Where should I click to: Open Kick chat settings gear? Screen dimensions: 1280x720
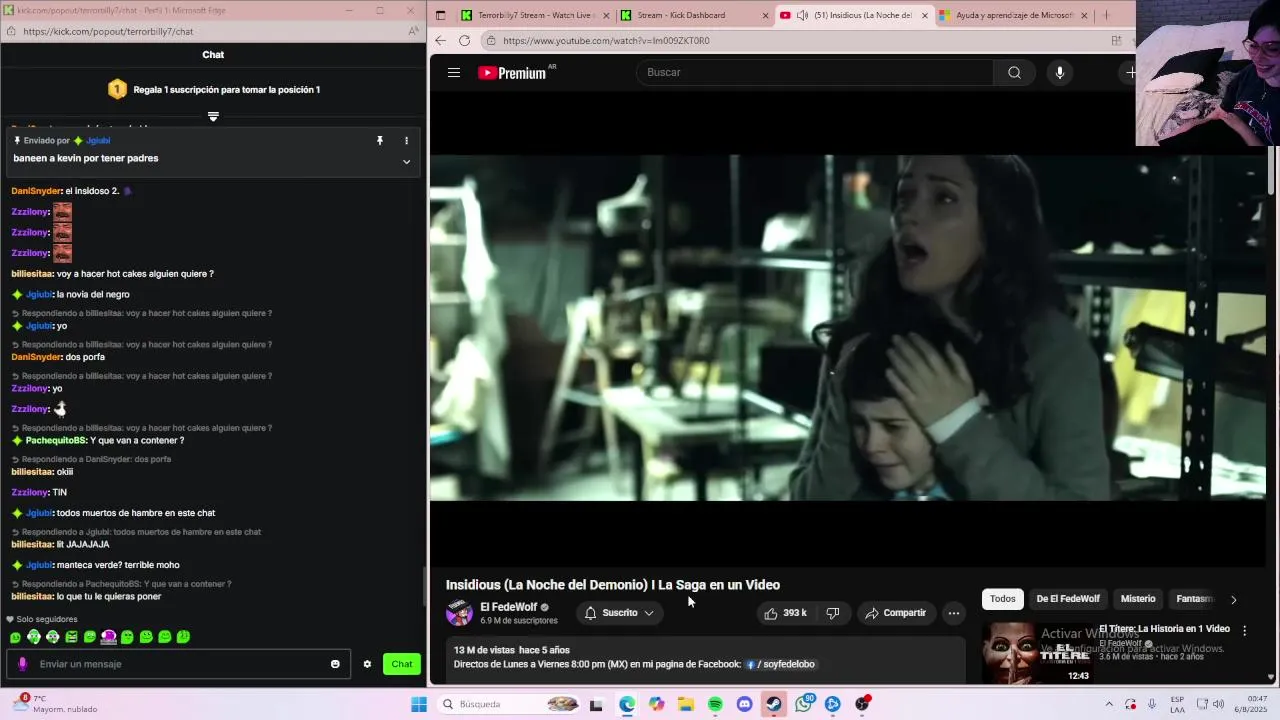367,664
